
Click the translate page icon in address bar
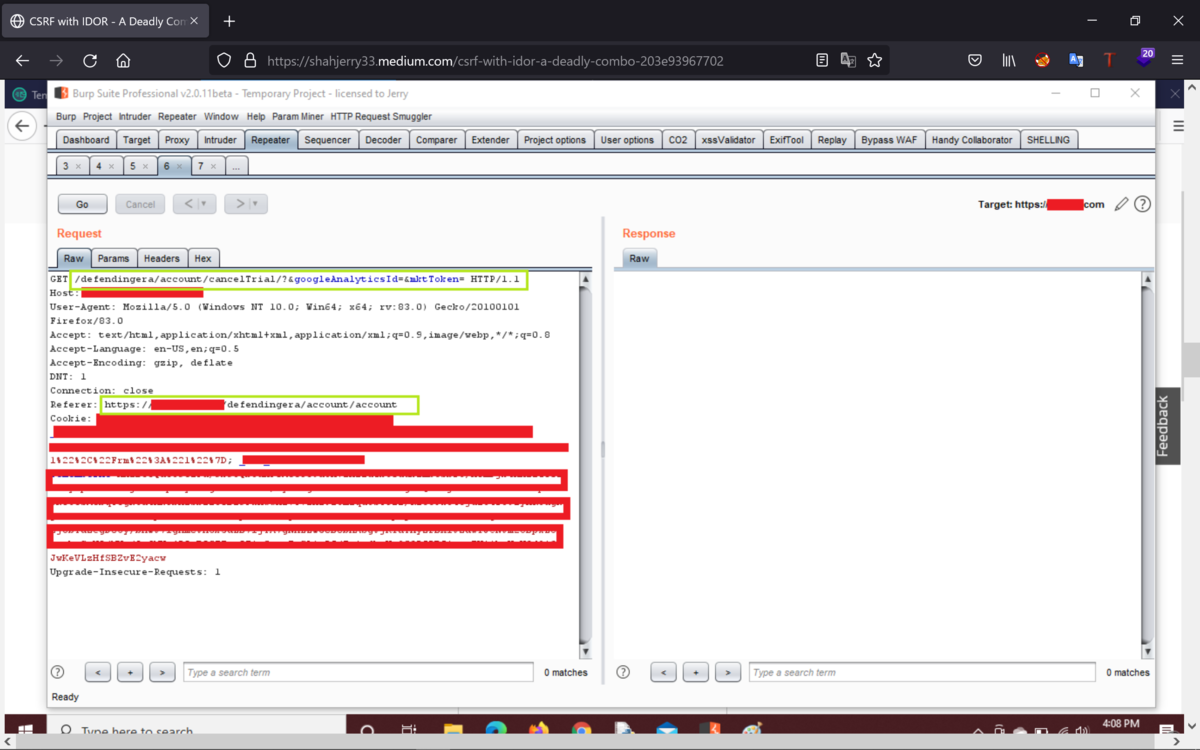click(848, 60)
